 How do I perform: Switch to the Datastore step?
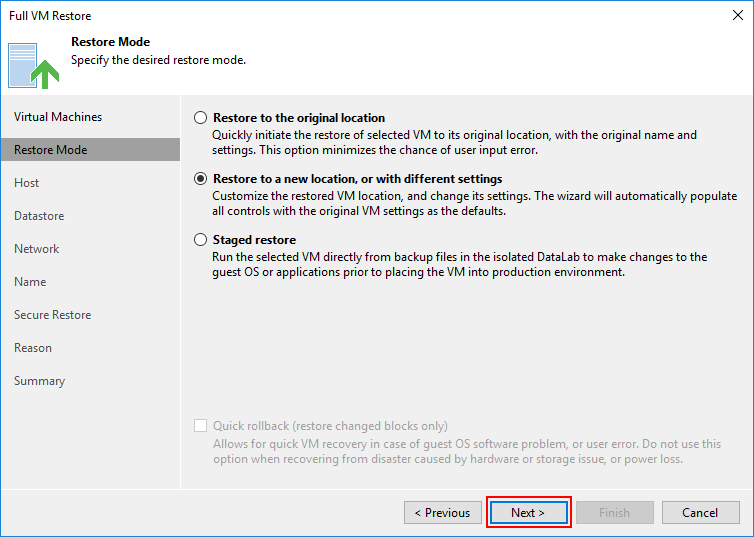pos(39,216)
